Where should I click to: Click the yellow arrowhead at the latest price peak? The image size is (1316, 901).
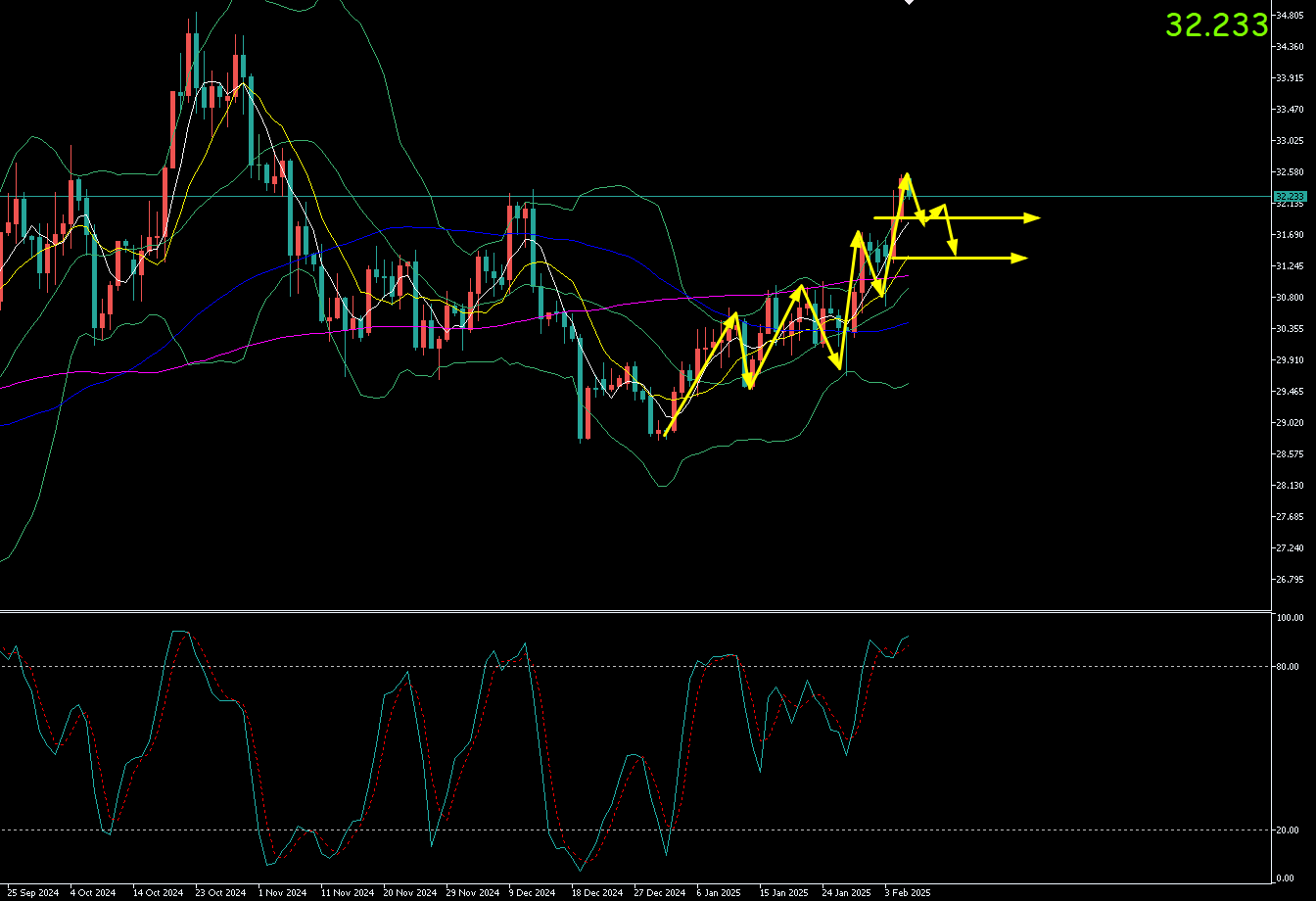click(x=907, y=179)
